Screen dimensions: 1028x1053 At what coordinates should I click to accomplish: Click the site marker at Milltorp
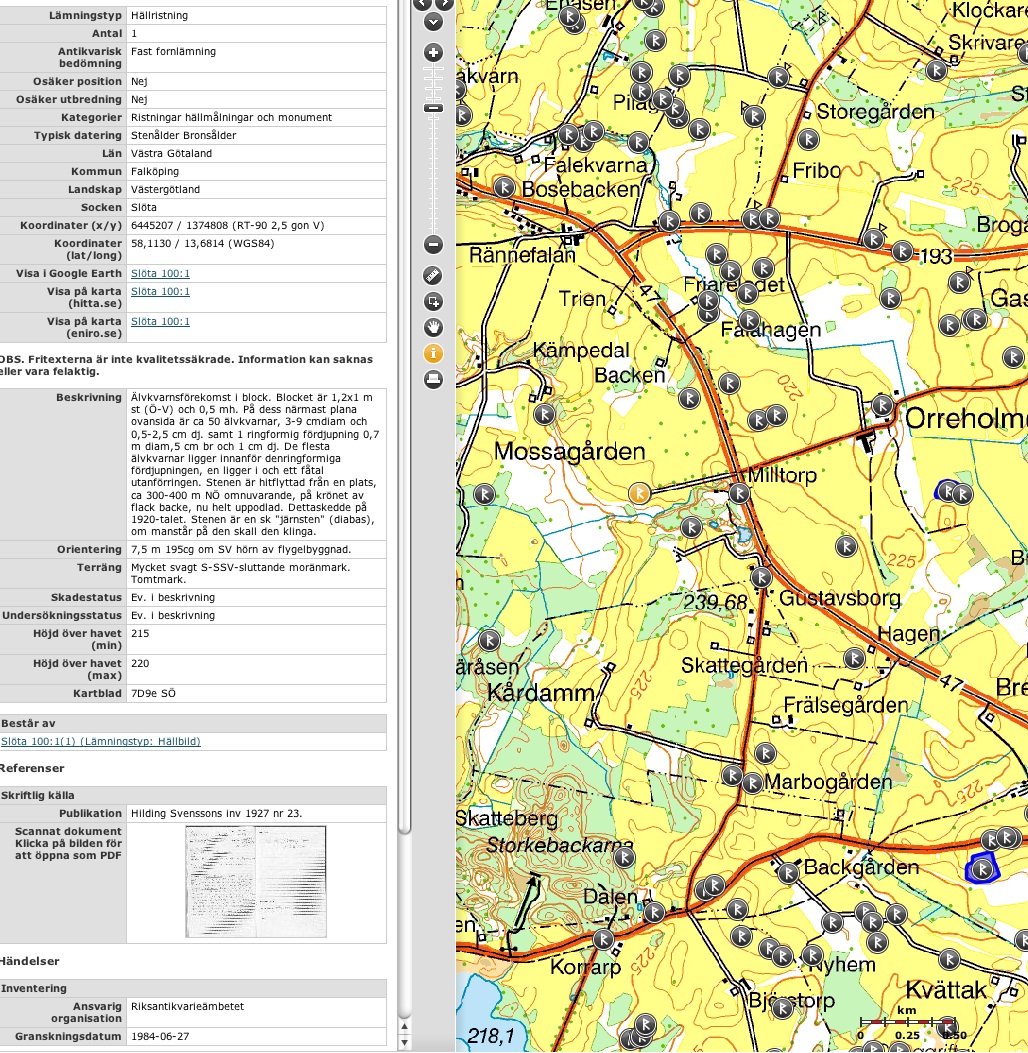click(739, 493)
